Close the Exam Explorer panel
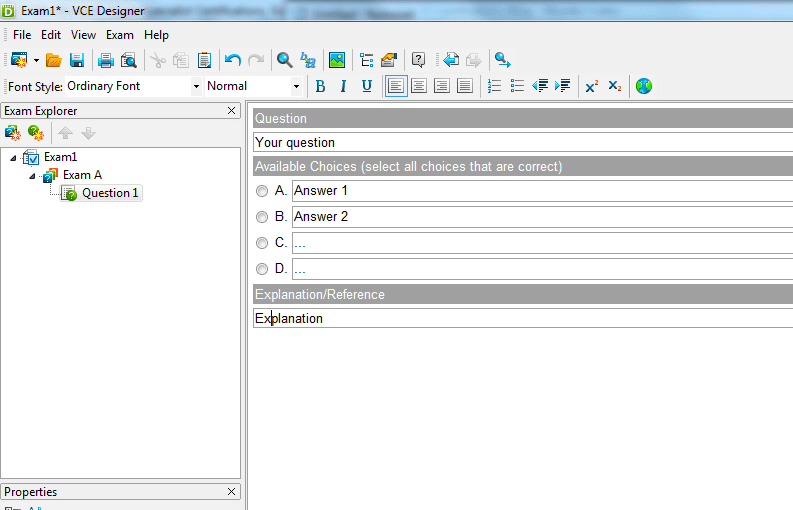This screenshot has height=510, width=793. [232, 110]
